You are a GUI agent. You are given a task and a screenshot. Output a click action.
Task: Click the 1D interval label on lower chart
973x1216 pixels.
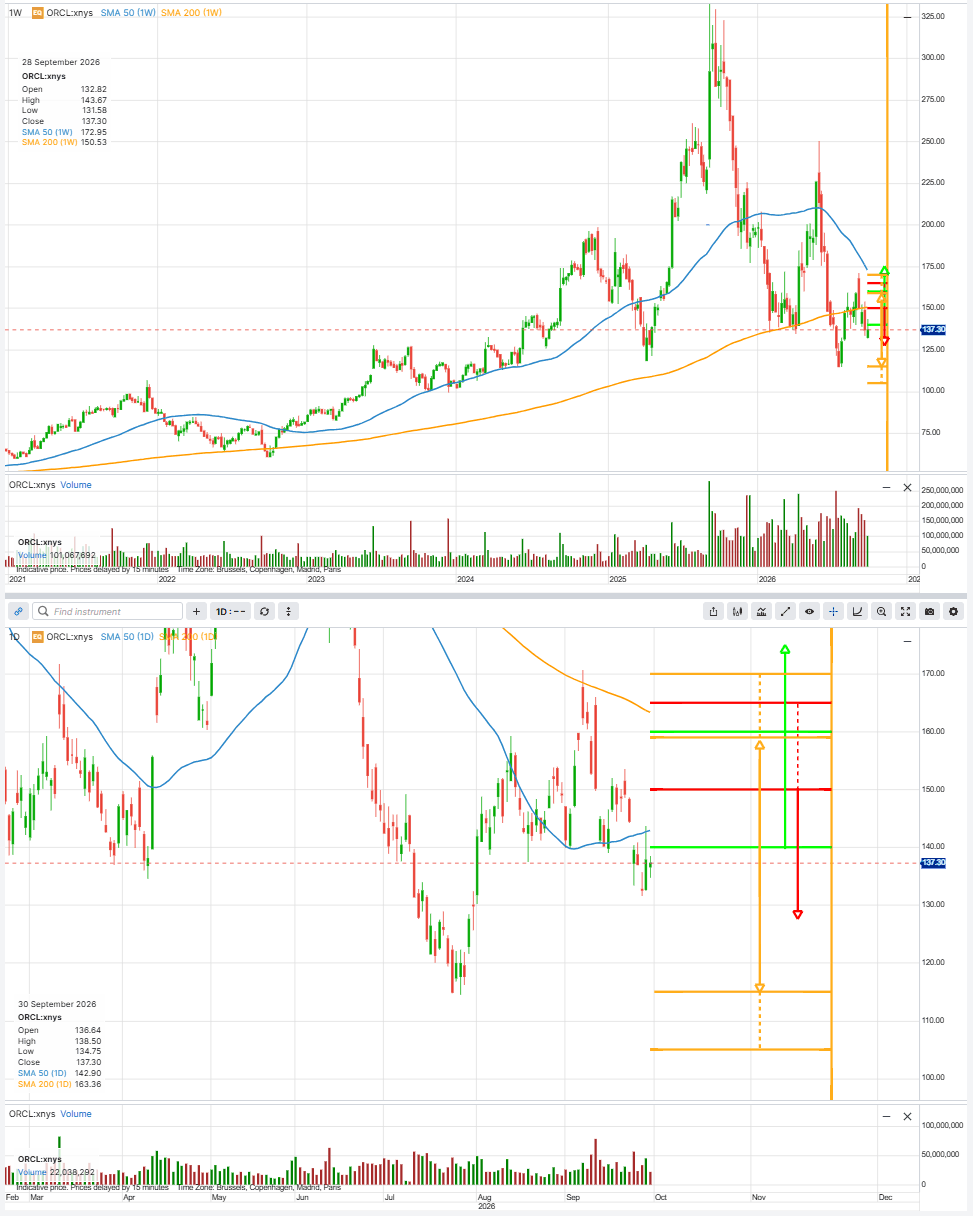(x=15, y=636)
